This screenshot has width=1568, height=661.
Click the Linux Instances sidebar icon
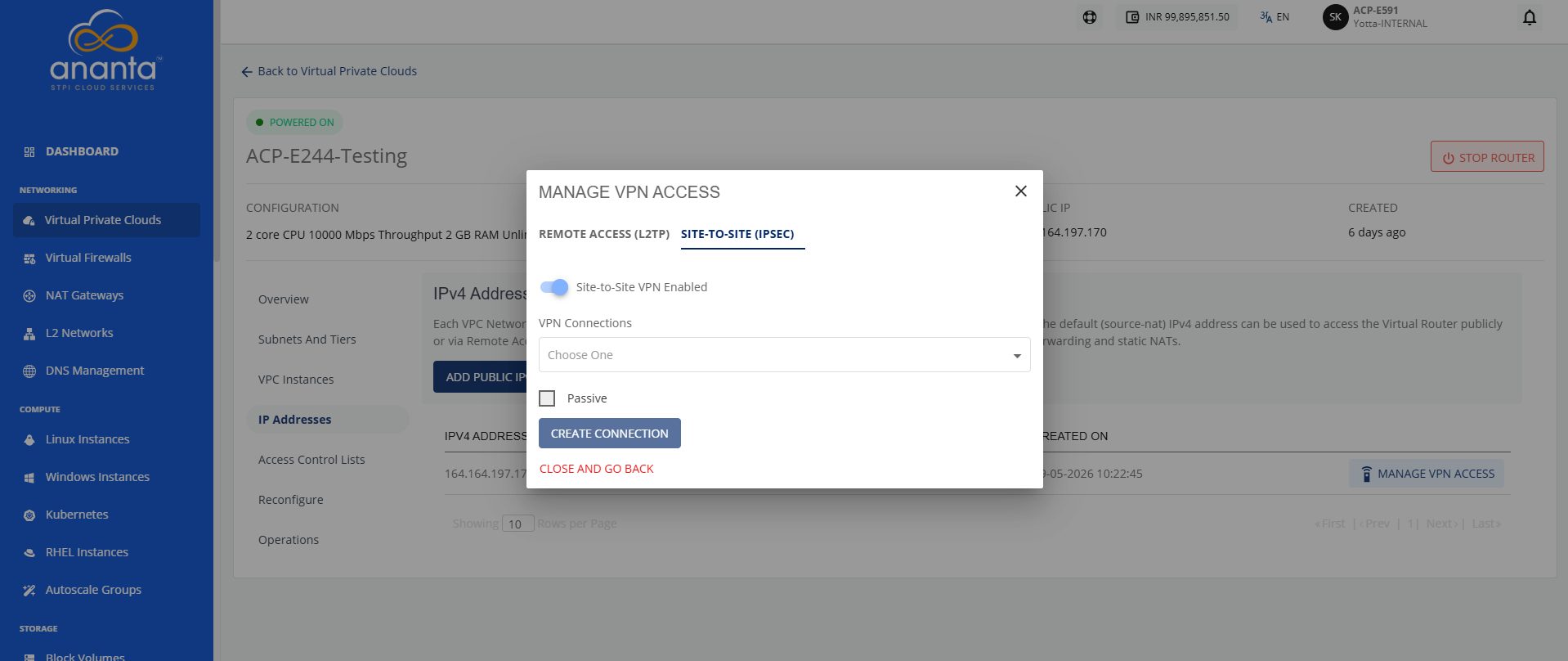pos(29,440)
